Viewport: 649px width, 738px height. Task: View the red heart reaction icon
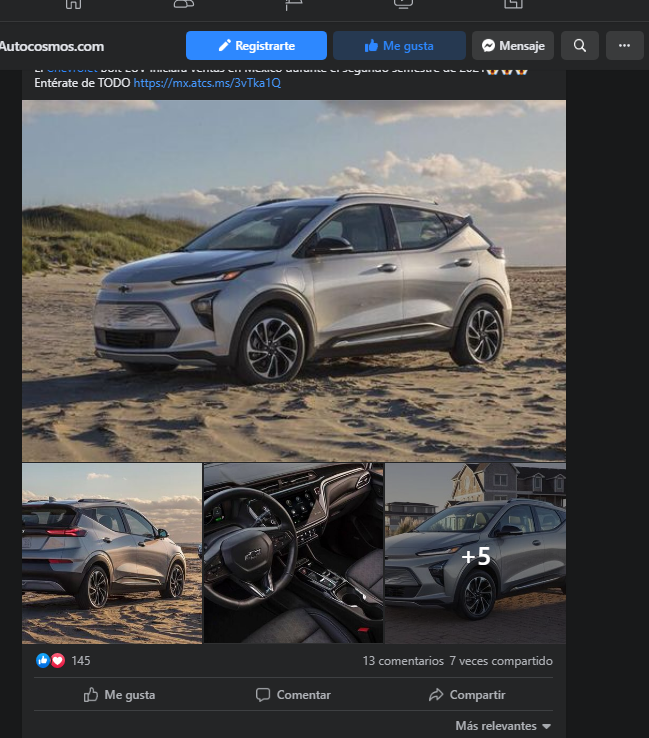[x=58, y=660]
